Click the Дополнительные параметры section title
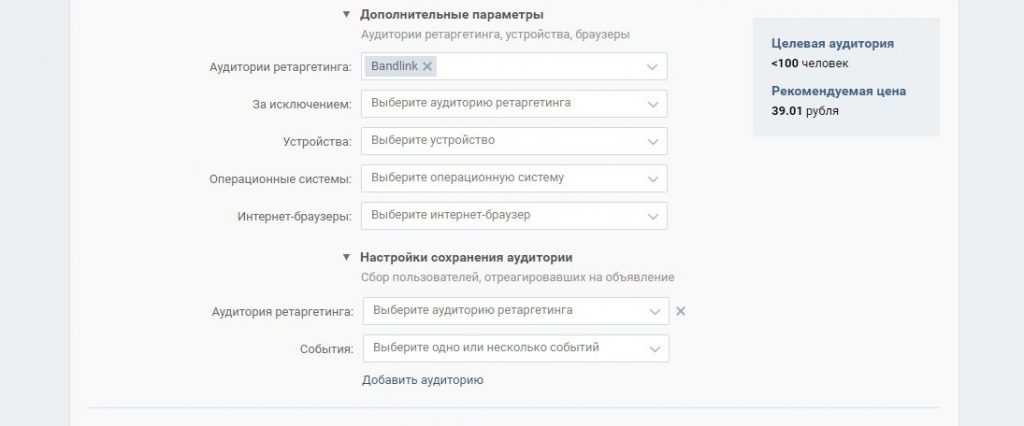The height and width of the screenshot is (426, 1024). click(x=451, y=14)
